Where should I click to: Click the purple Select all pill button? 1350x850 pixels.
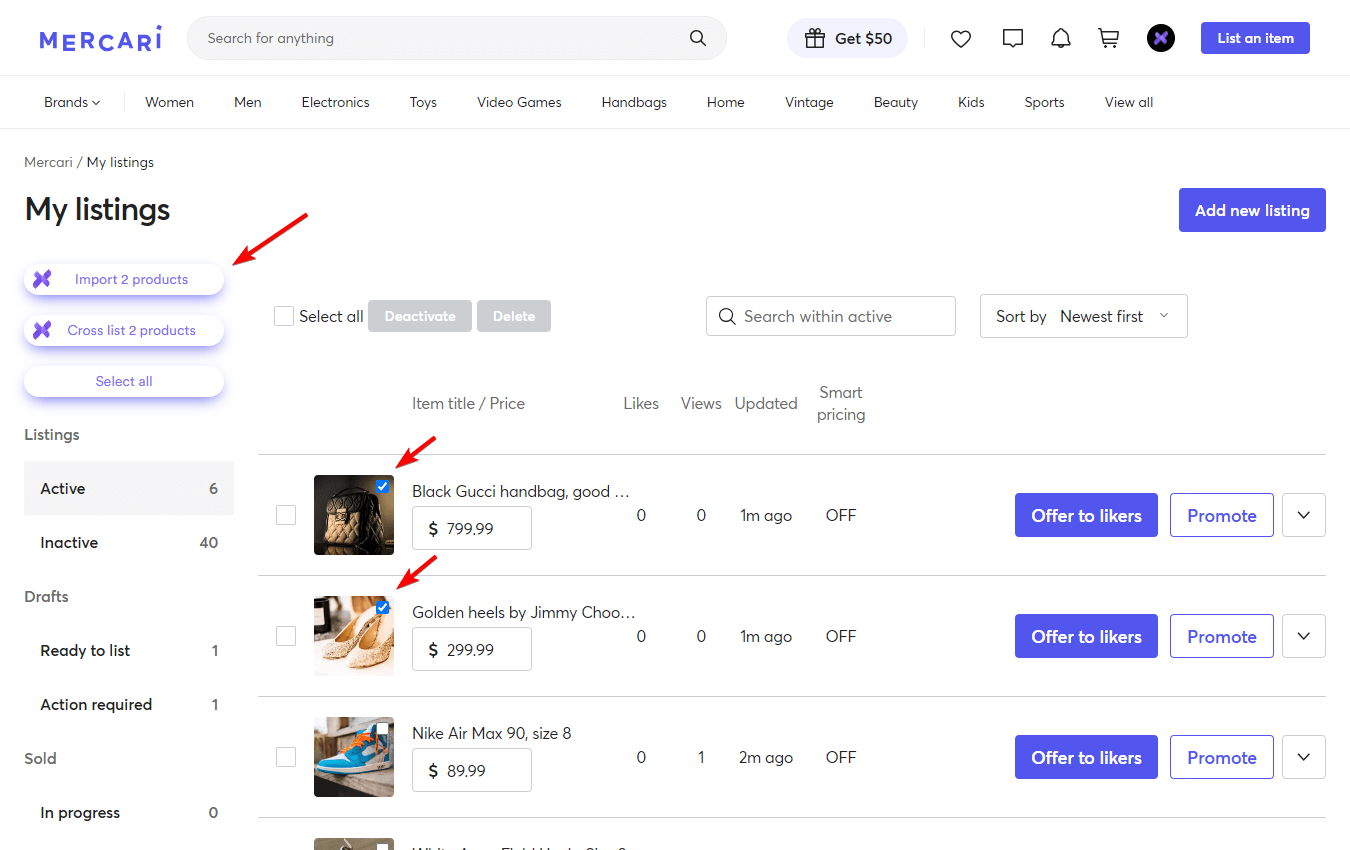click(x=124, y=381)
